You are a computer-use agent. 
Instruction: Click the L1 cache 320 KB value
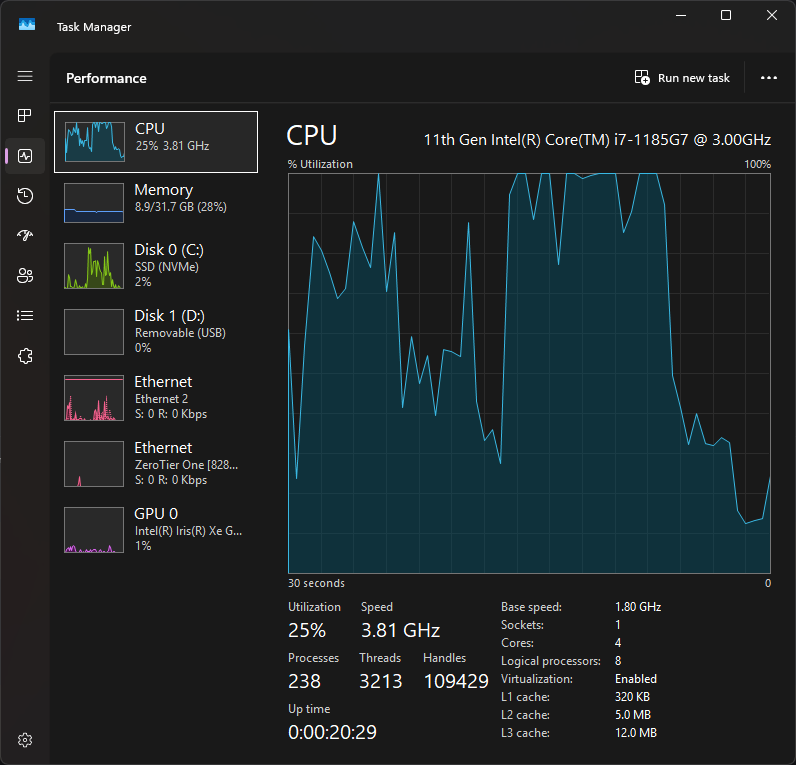coord(632,696)
